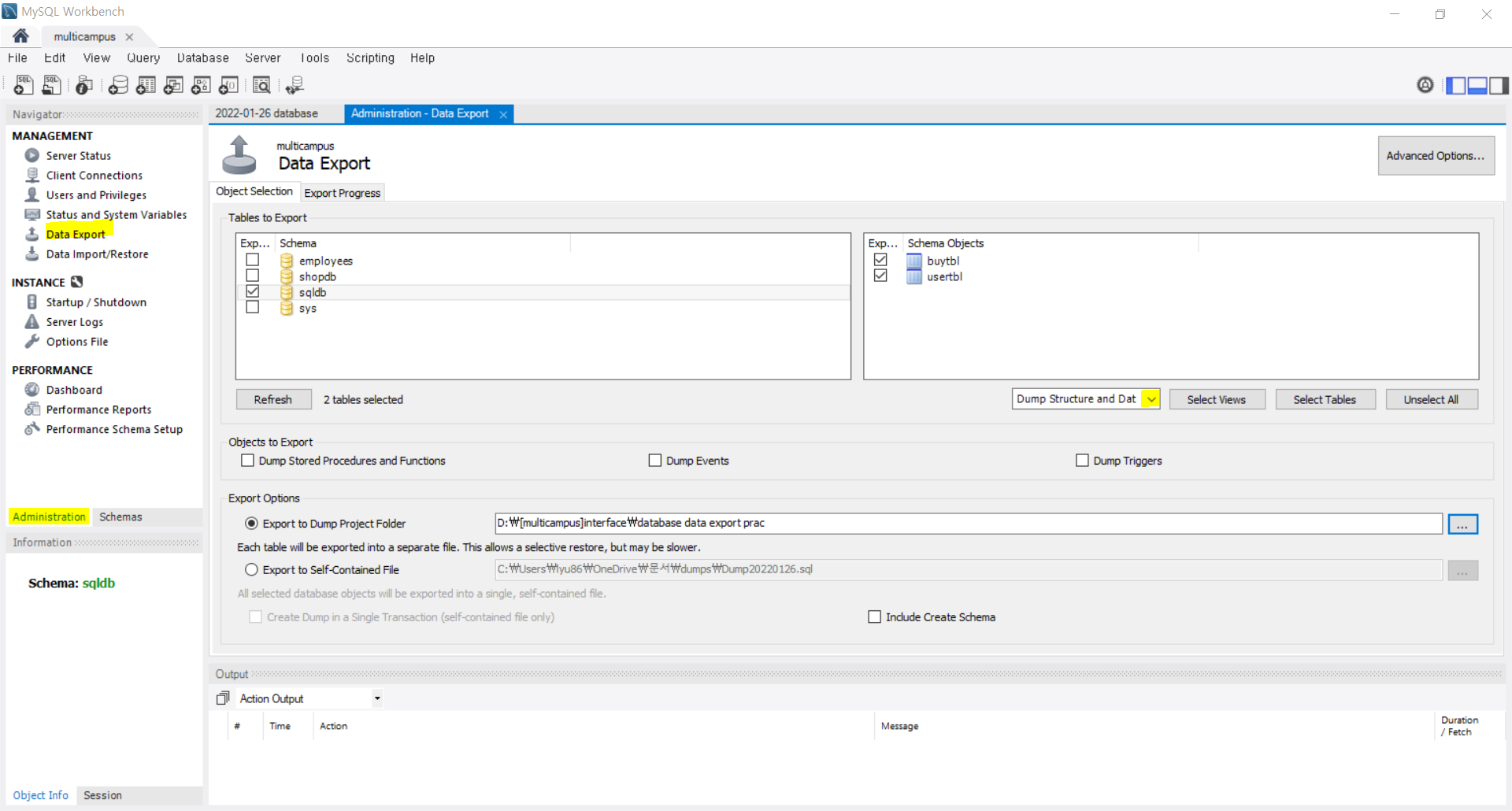The height and width of the screenshot is (811, 1512).
Task: Click the Server Logs warning icon
Action: coord(32,321)
